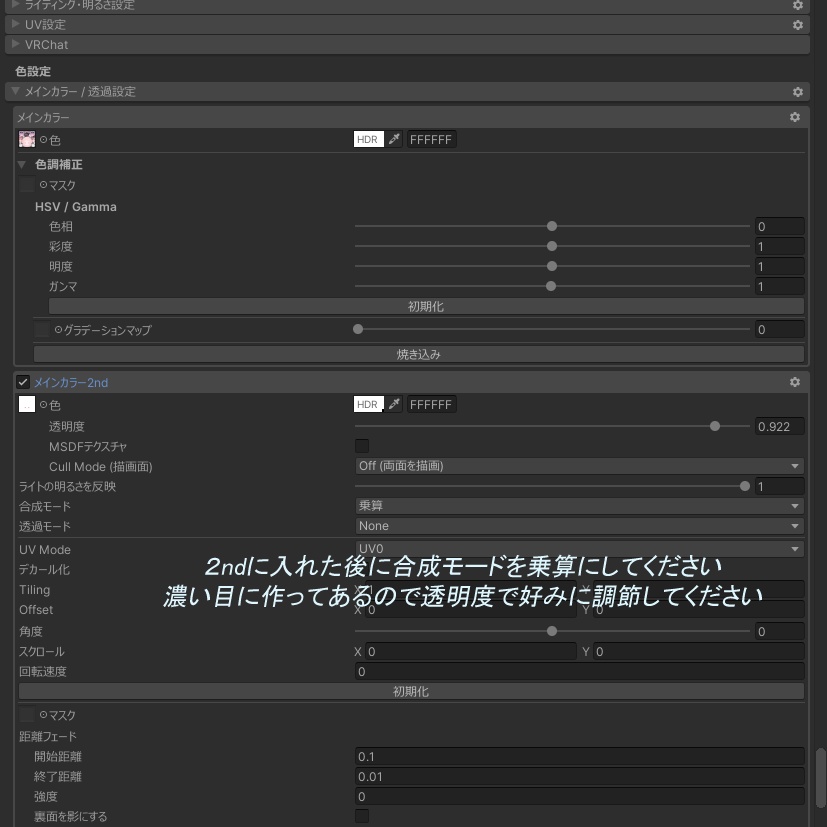Expand the VRChat section

pyautogui.click(x=15, y=44)
